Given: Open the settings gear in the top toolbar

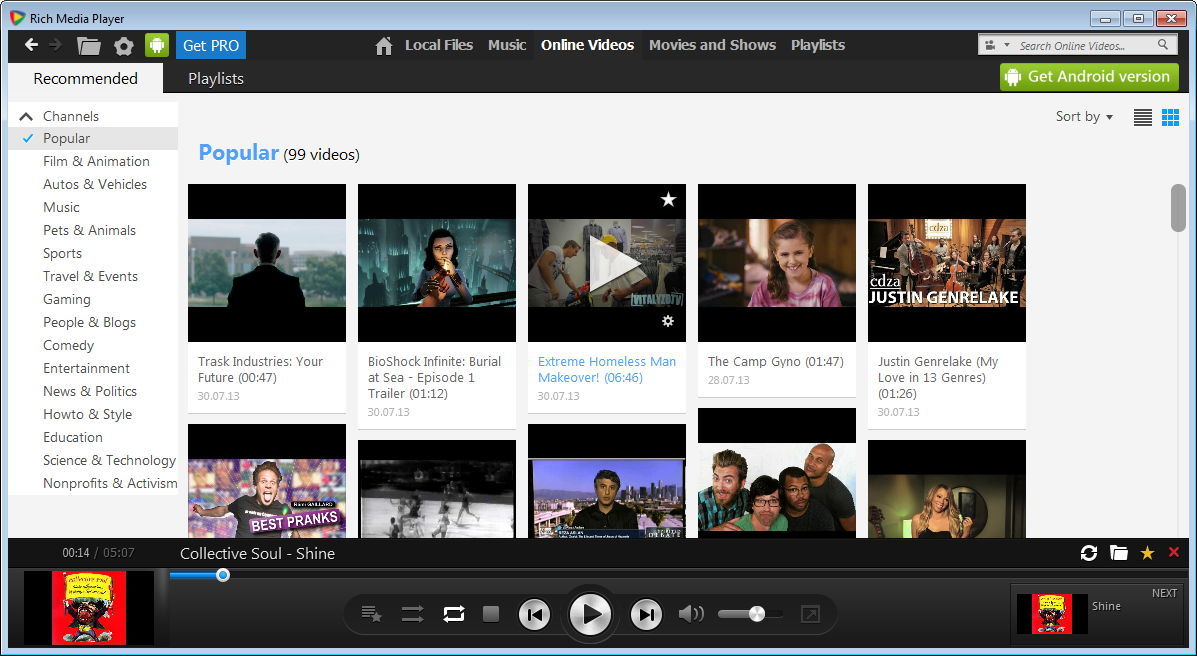Looking at the screenshot, I should click(x=124, y=46).
